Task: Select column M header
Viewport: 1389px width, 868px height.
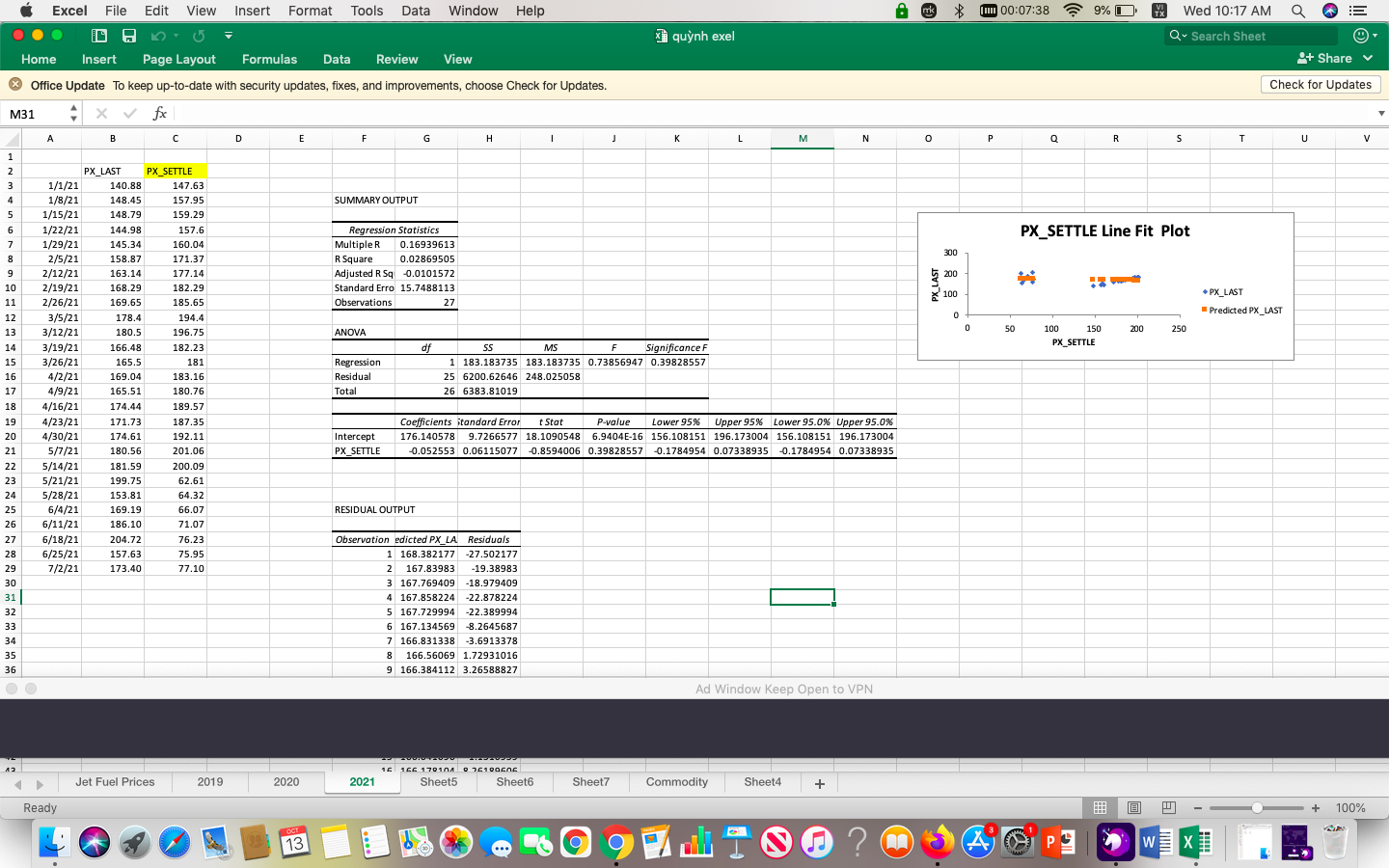Action: click(x=803, y=139)
